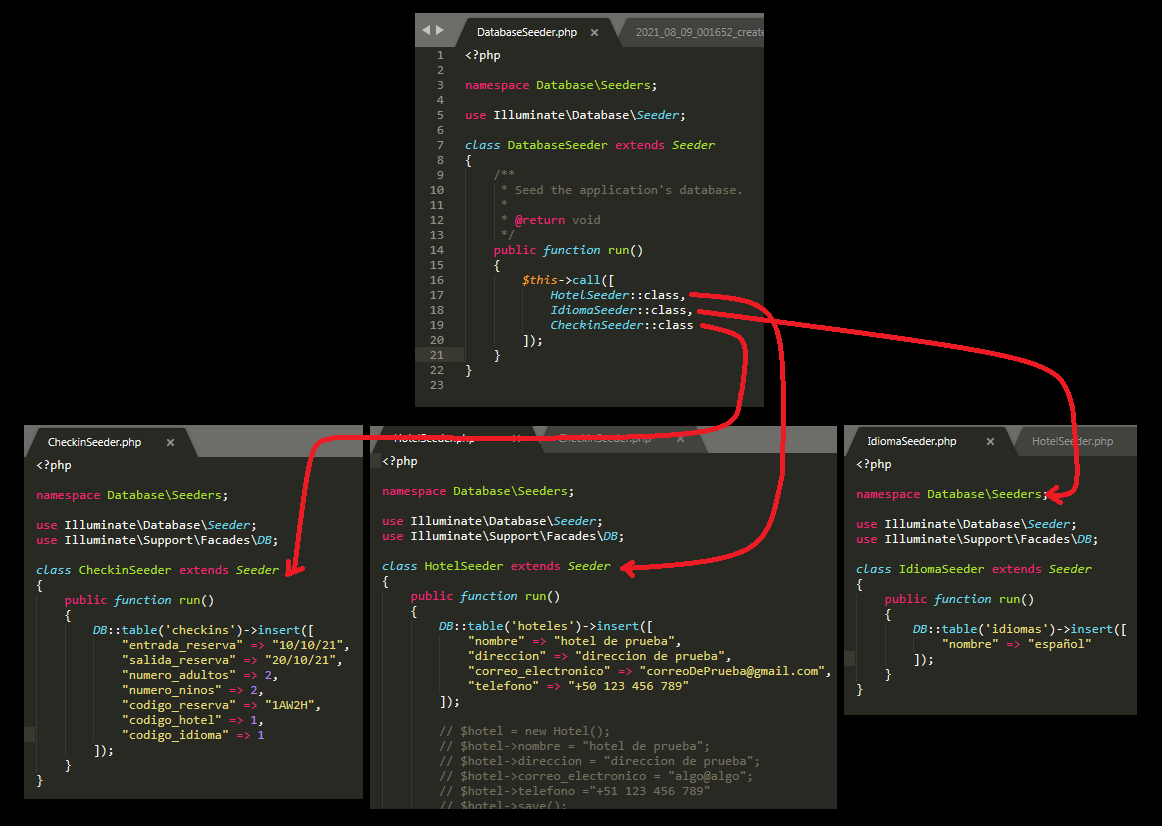Click the previous tab left arrow
Viewport: 1162px width, 826px height.
pyautogui.click(x=426, y=31)
